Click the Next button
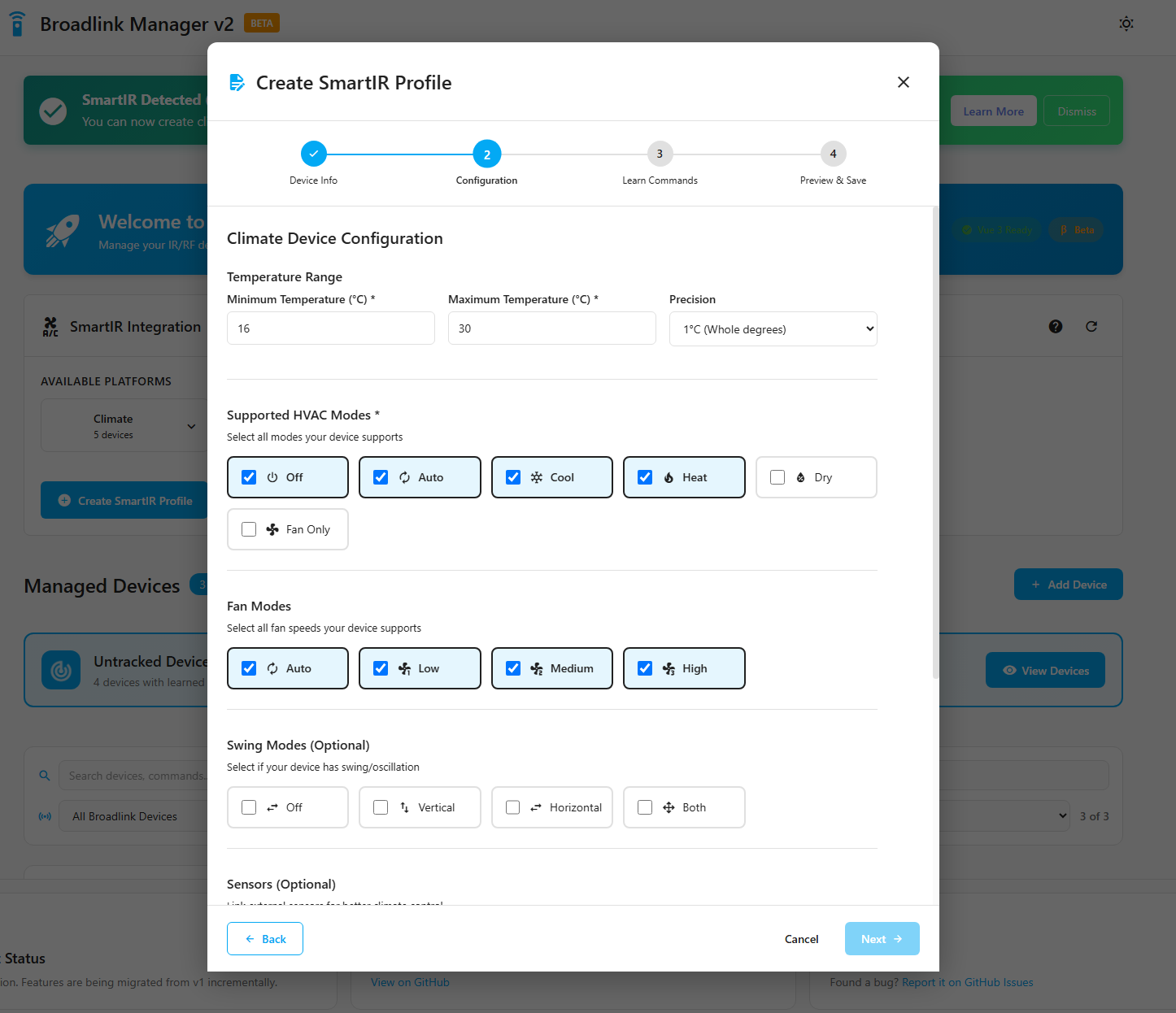The image size is (1176, 1013). tap(882, 939)
